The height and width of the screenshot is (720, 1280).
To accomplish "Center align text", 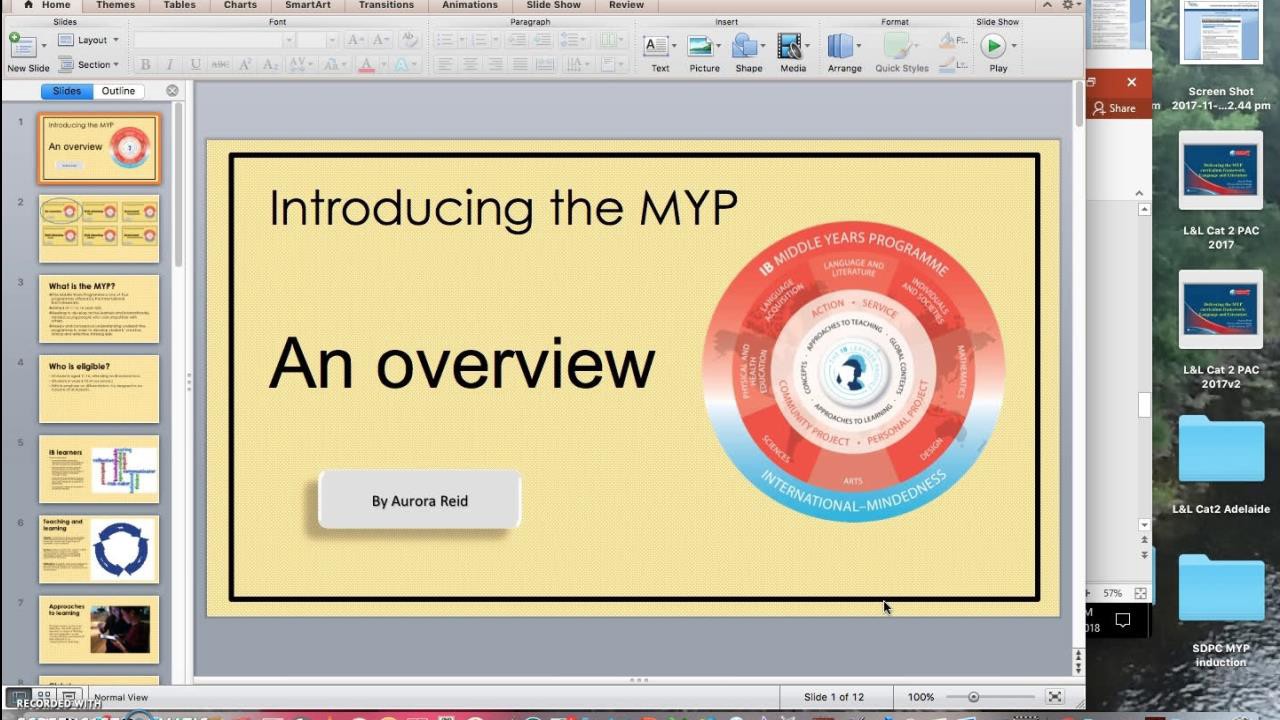I will pyautogui.click(x=470, y=65).
